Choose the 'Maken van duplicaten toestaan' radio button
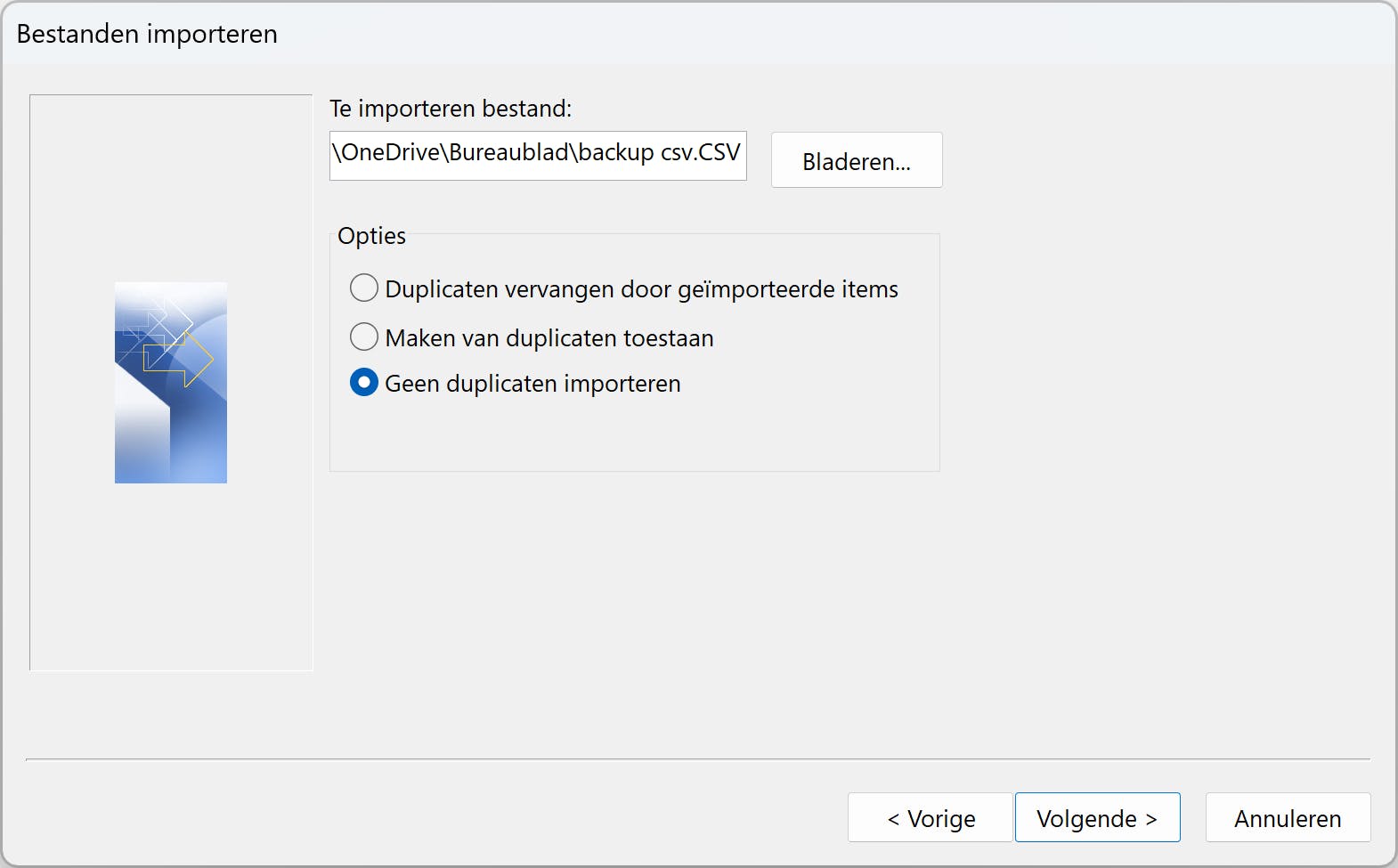 [x=364, y=337]
